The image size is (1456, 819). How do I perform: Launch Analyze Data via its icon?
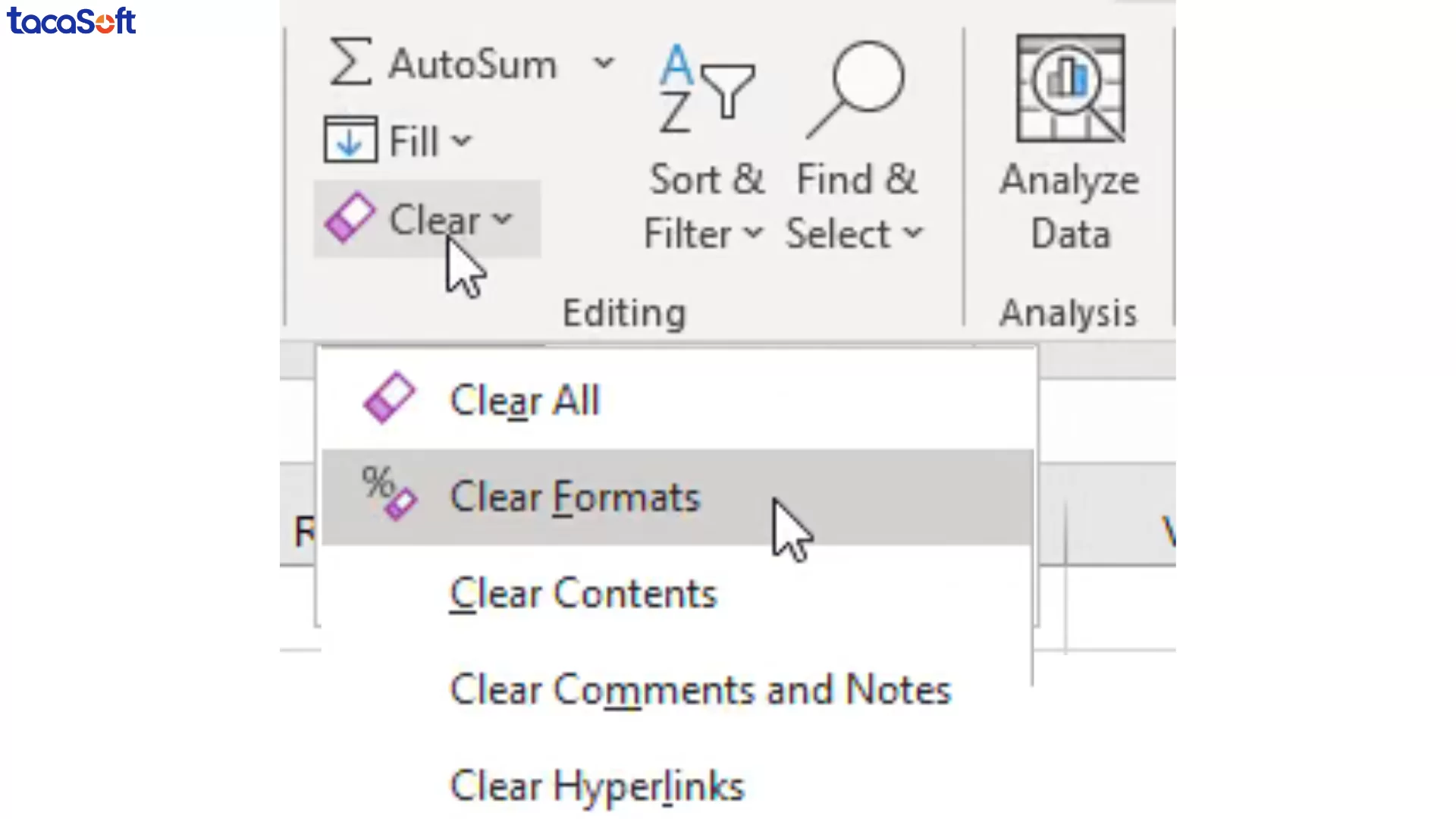pyautogui.click(x=1069, y=87)
